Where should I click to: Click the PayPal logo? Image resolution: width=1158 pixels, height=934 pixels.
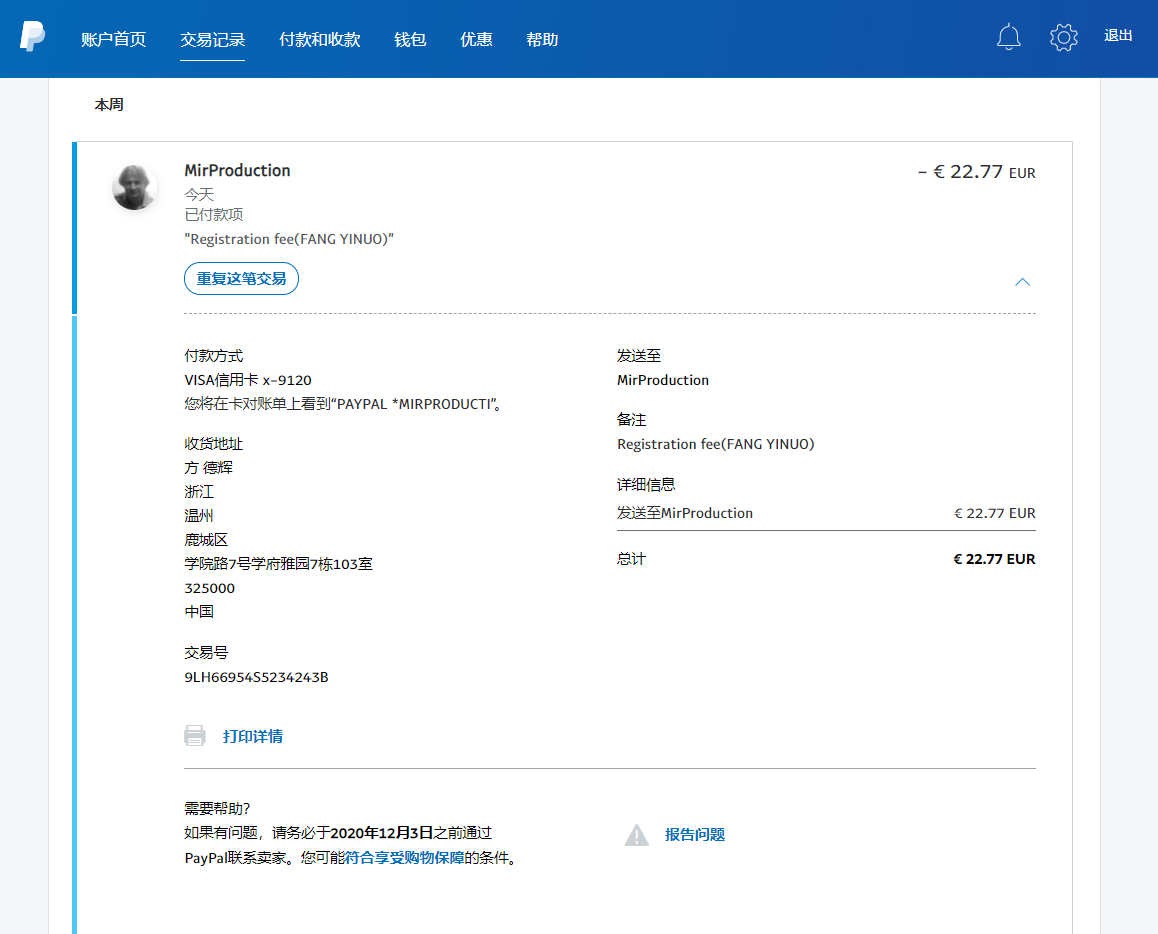coord(32,37)
